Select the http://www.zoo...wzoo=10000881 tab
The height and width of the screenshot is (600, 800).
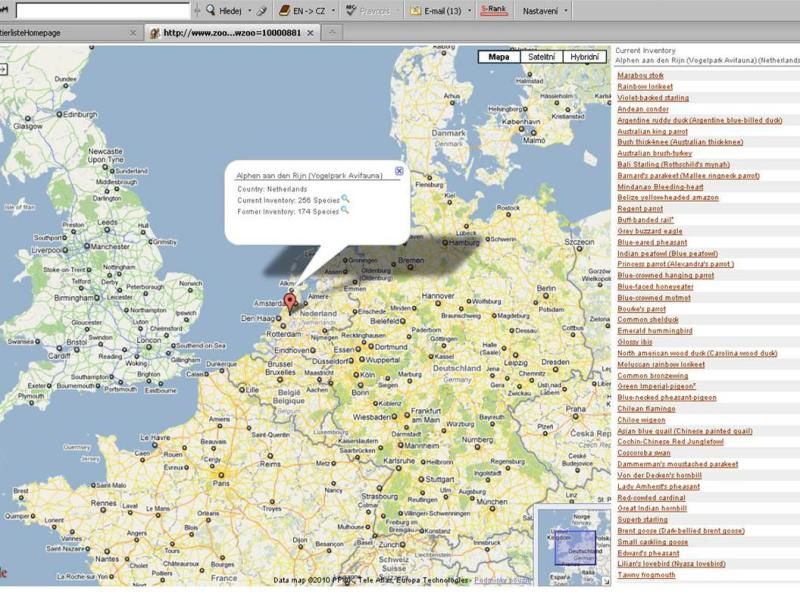point(232,33)
